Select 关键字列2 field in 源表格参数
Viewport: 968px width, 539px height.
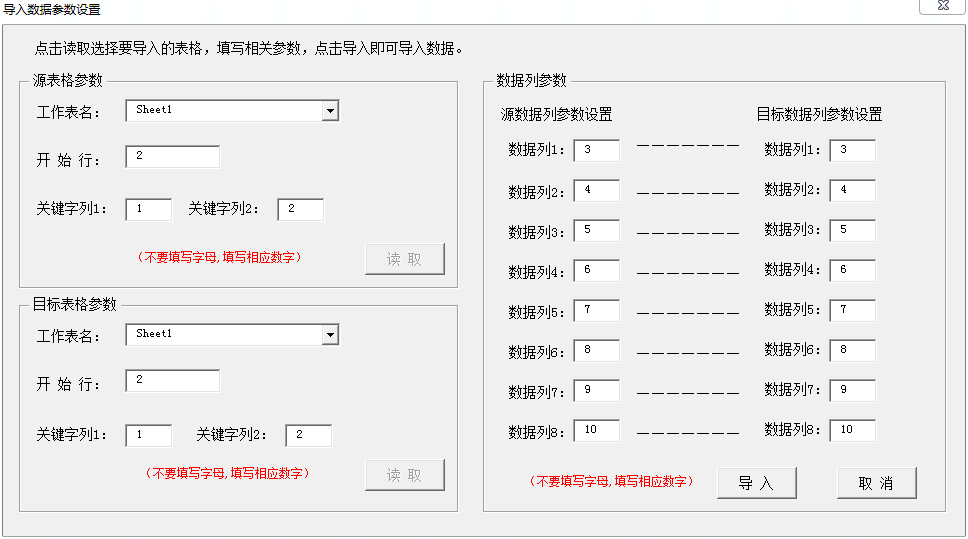(x=300, y=210)
